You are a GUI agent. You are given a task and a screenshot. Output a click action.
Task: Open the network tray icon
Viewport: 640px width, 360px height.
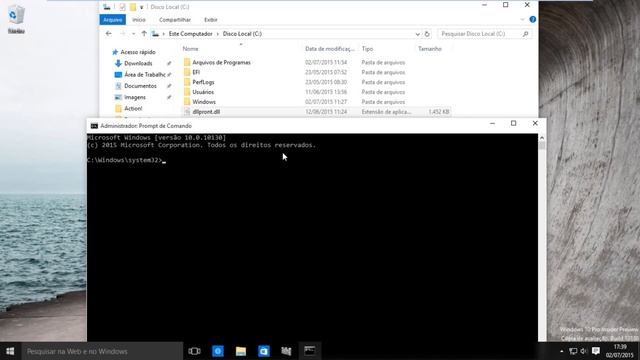573,351
